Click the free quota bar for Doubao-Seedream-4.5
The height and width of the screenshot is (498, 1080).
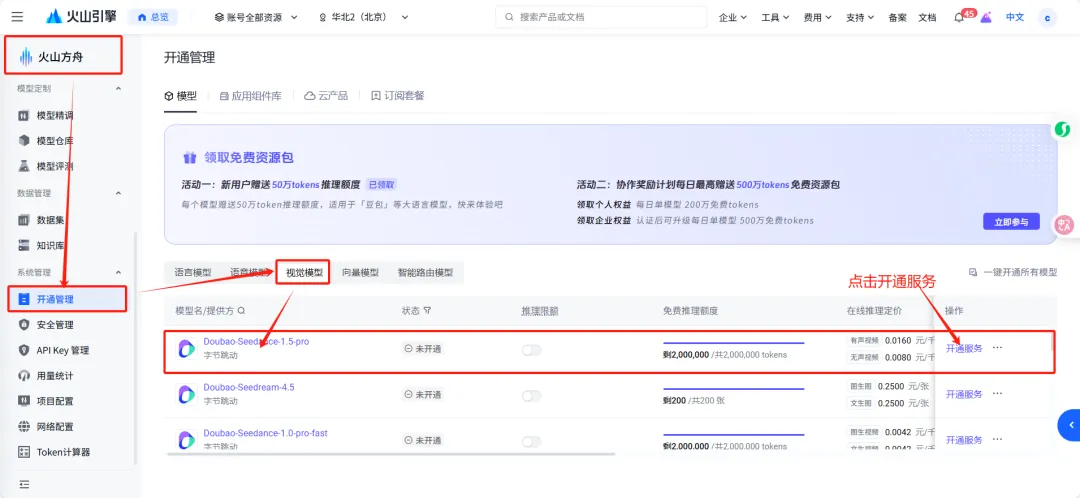coord(734,388)
